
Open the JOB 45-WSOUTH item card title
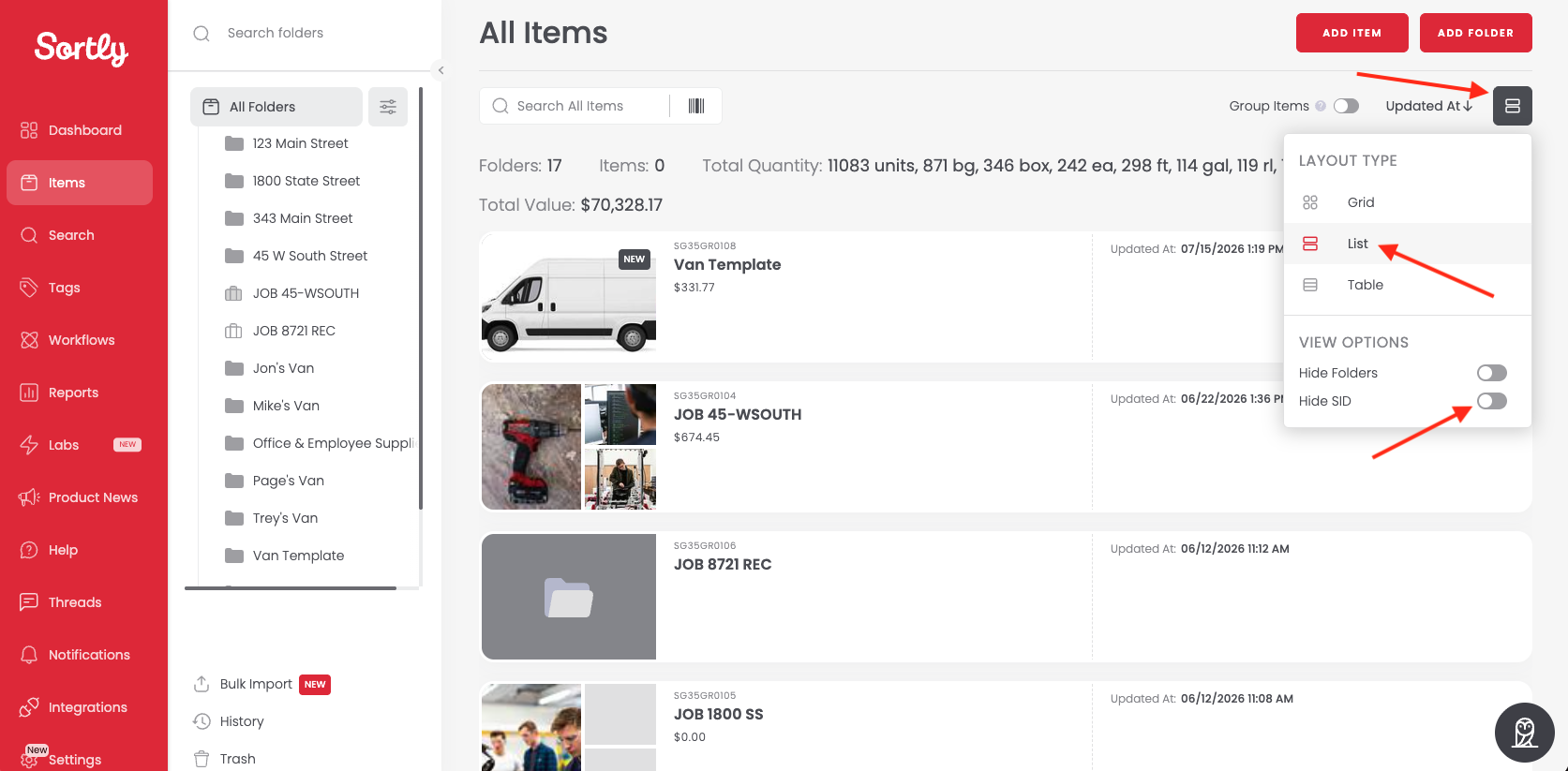click(x=738, y=414)
